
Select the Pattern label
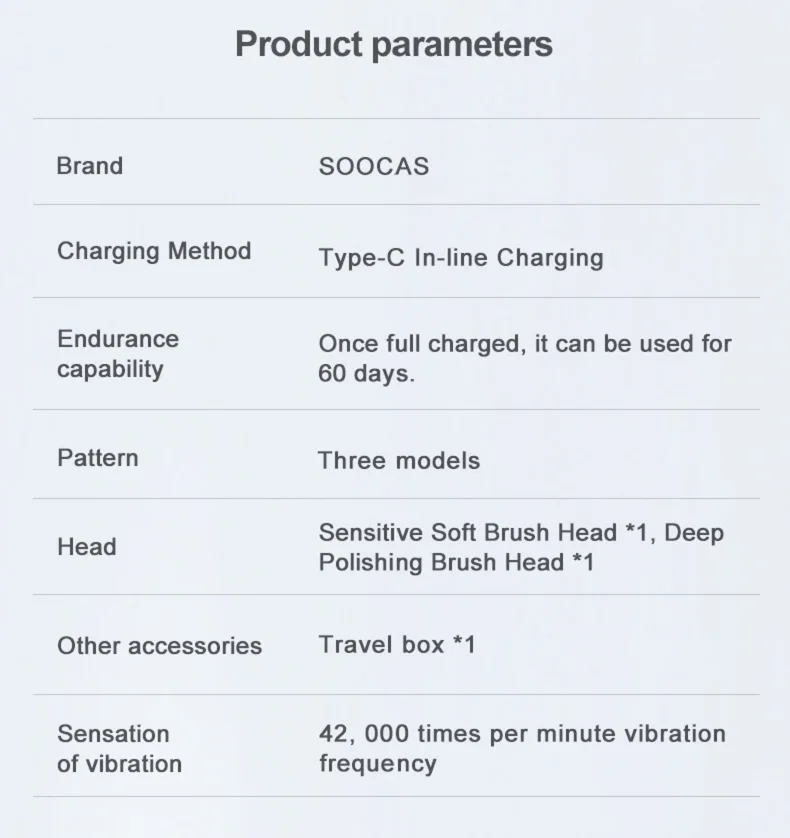[x=98, y=458]
